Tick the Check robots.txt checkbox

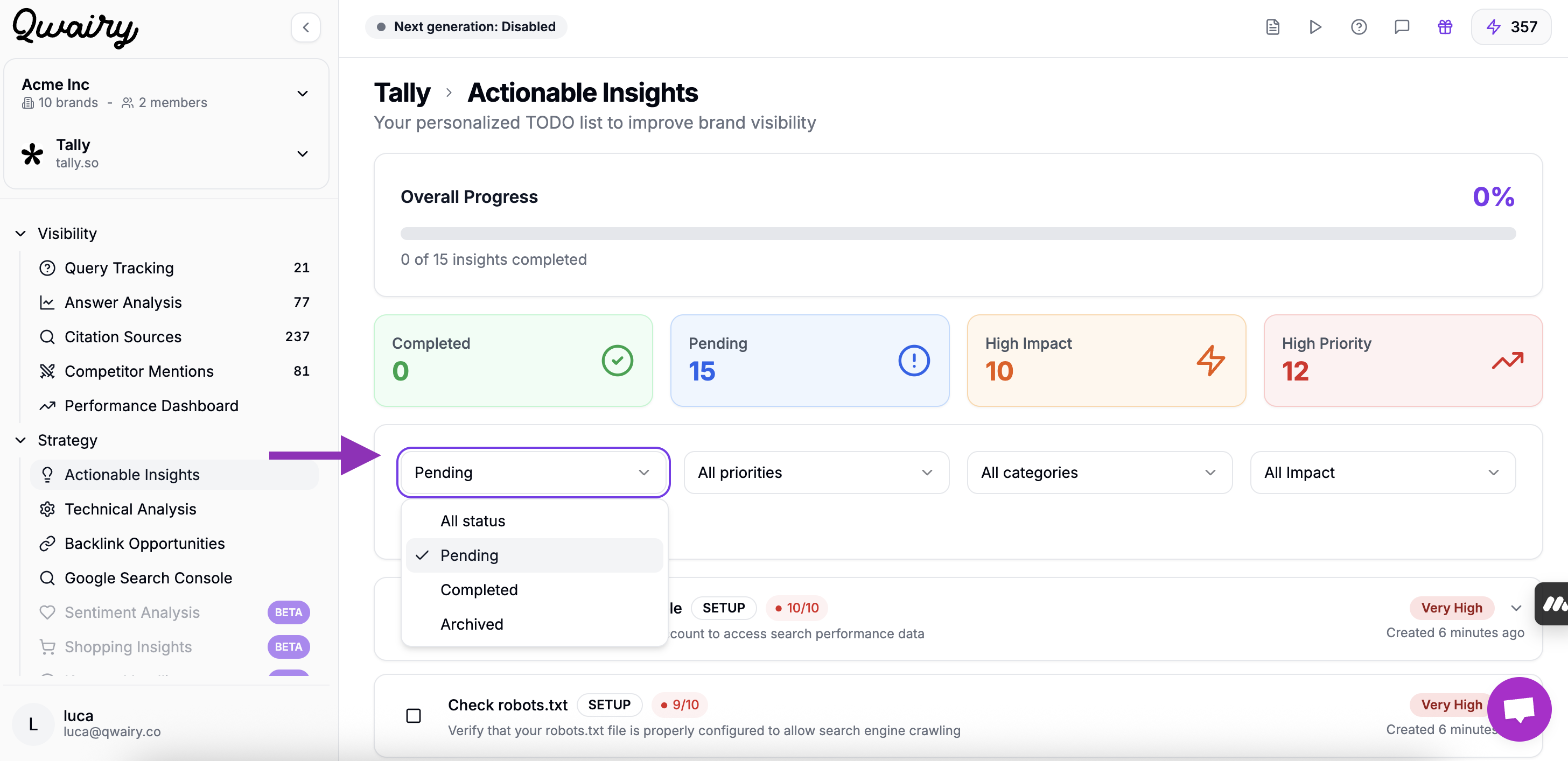(414, 715)
